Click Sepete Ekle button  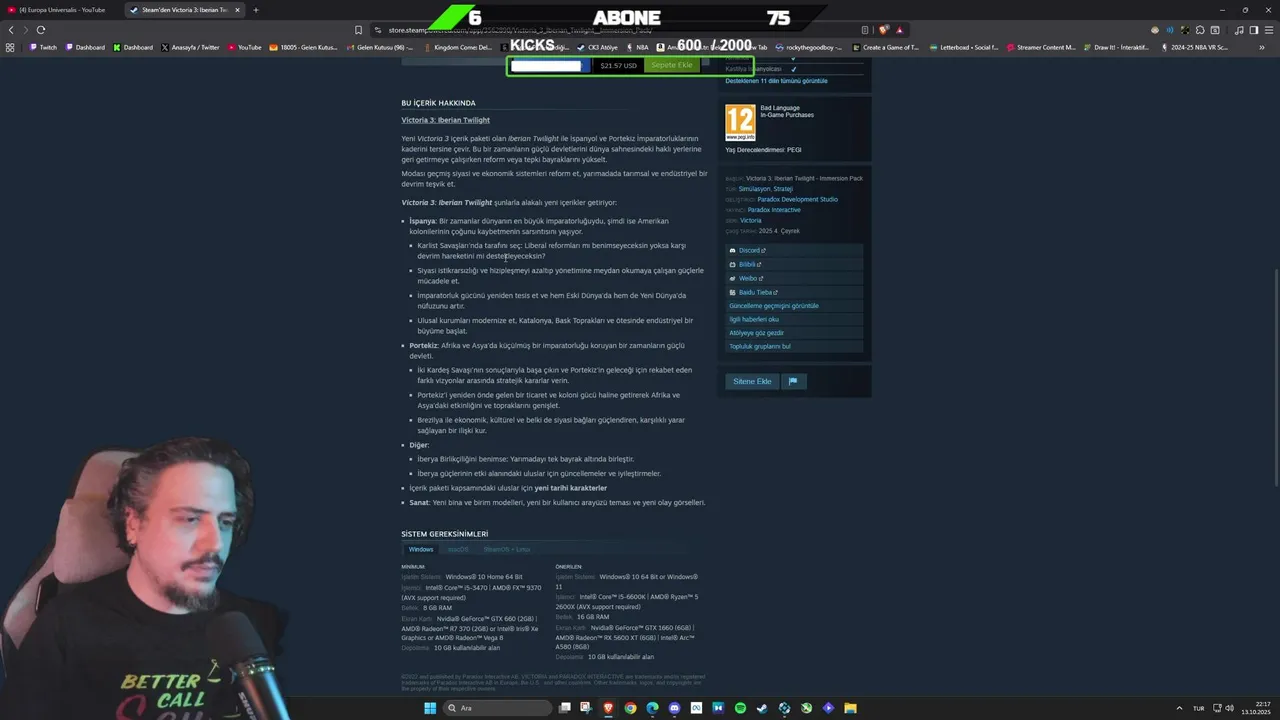[x=672, y=65]
